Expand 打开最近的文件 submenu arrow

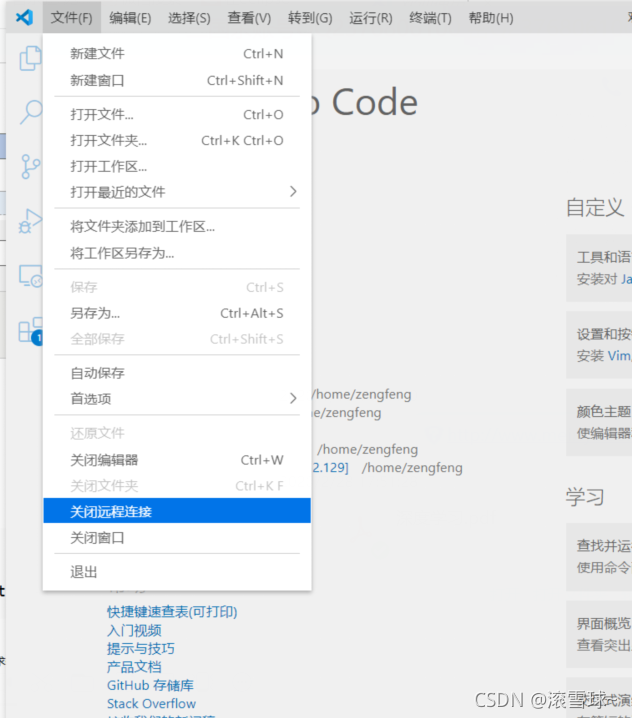[293, 191]
